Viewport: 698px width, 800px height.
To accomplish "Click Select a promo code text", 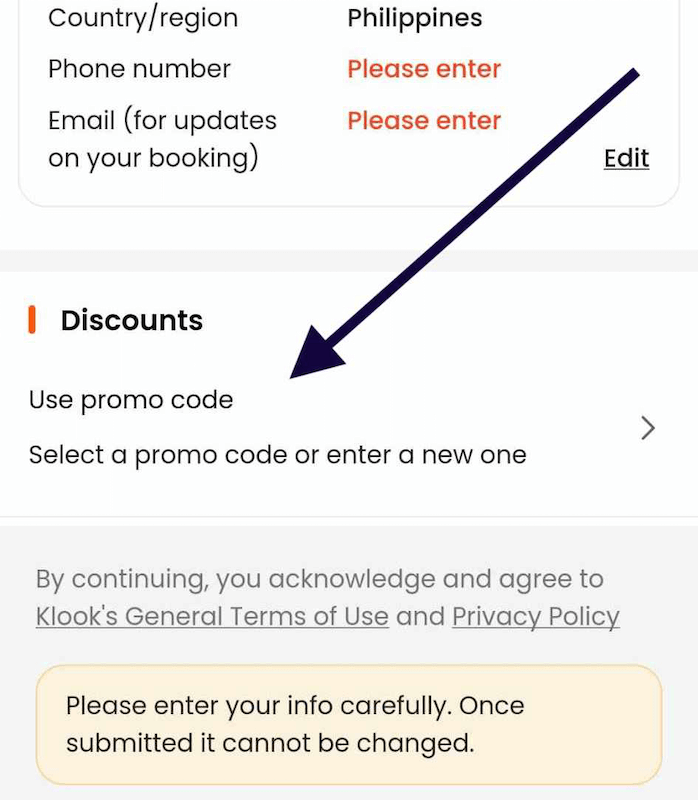I will click(x=275, y=454).
